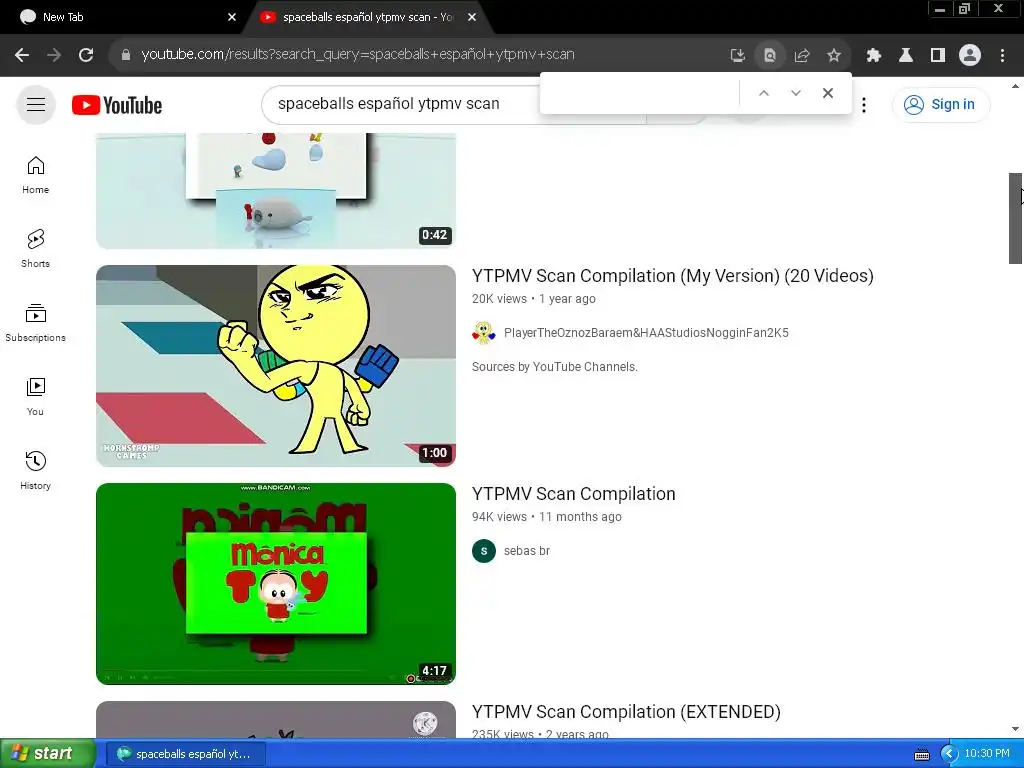Open PlayerTheOznozBaraem channel name link
The height and width of the screenshot is (768, 1024).
[x=646, y=332]
